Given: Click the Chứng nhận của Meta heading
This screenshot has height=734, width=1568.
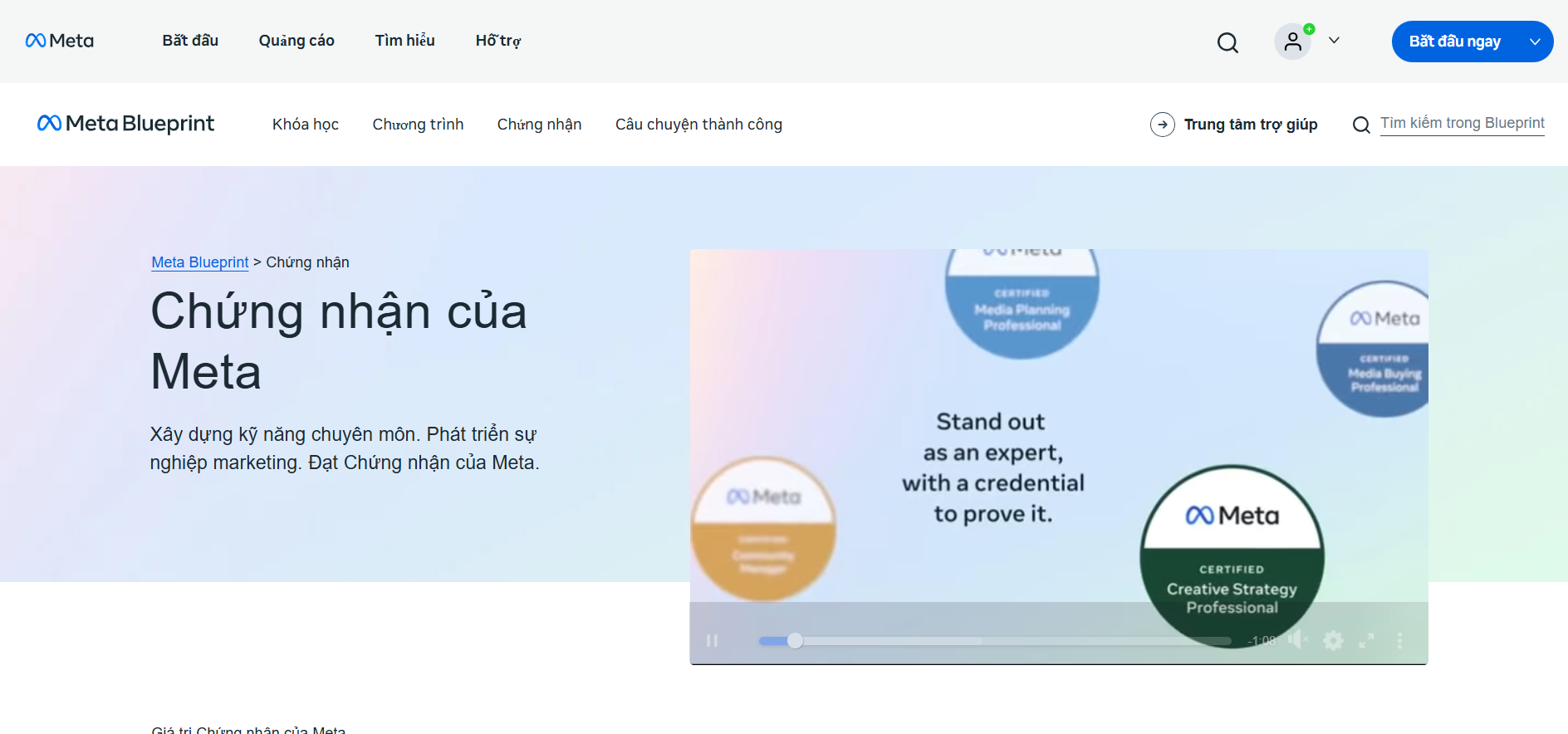Looking at the screenshot, I should (x=339, y=341).
